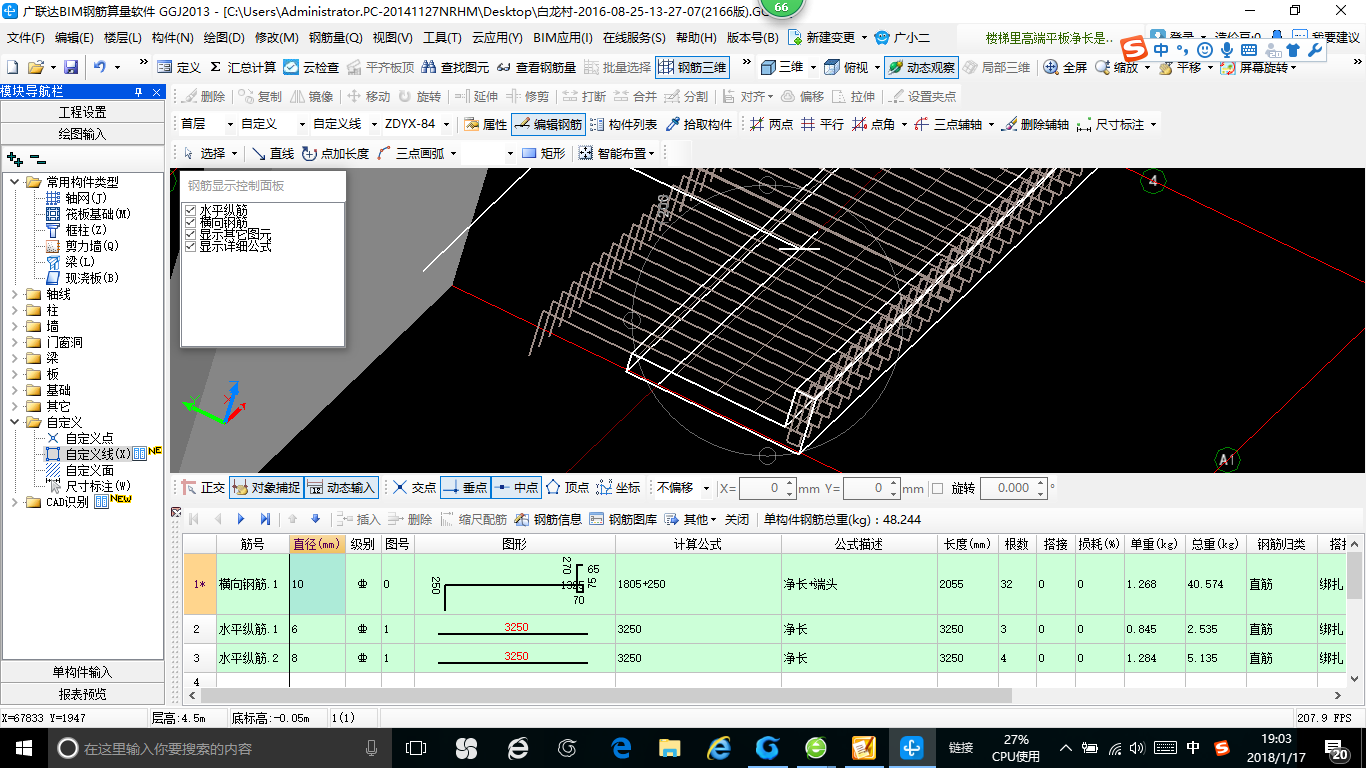Open the 工具(T) menu
The width and height of the screenshot is (1366, 768).
click(x=442, y=37)
